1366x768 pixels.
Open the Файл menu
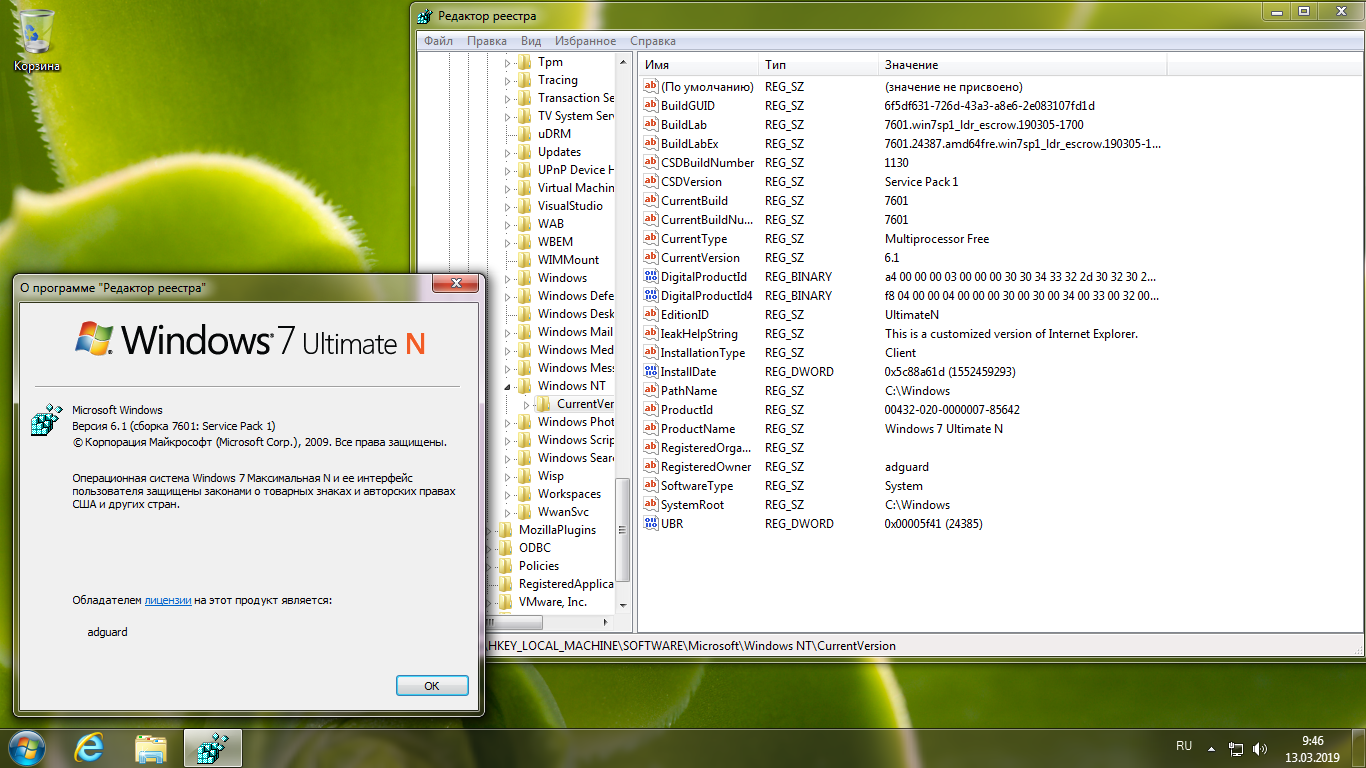click(438, 41)
